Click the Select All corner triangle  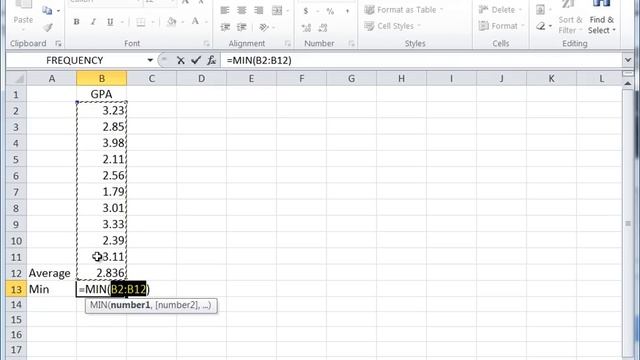click(16, 78)
